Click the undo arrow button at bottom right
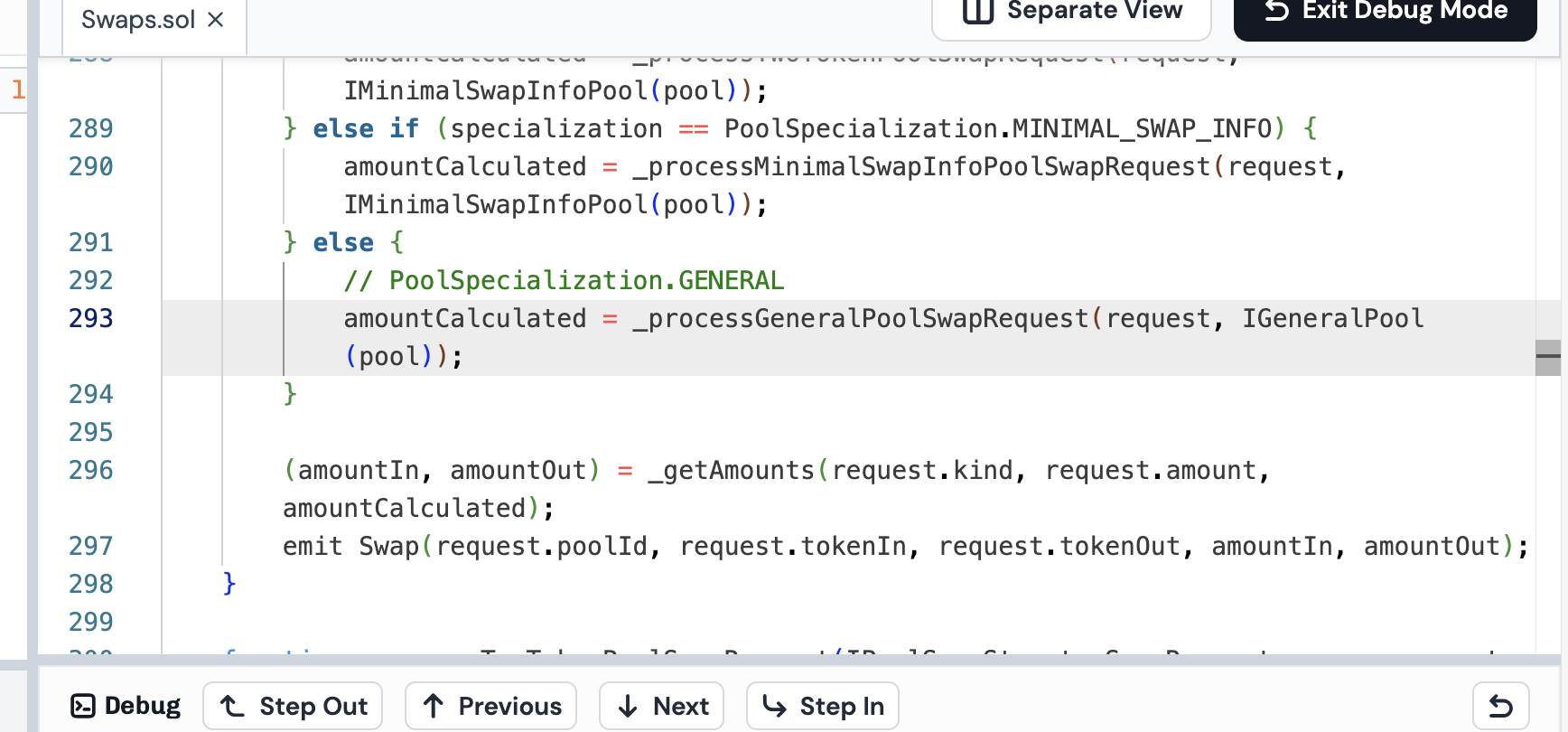The height and width of the screenshot is (732, 1568). pyautogui.click(x=1500, y=706)
